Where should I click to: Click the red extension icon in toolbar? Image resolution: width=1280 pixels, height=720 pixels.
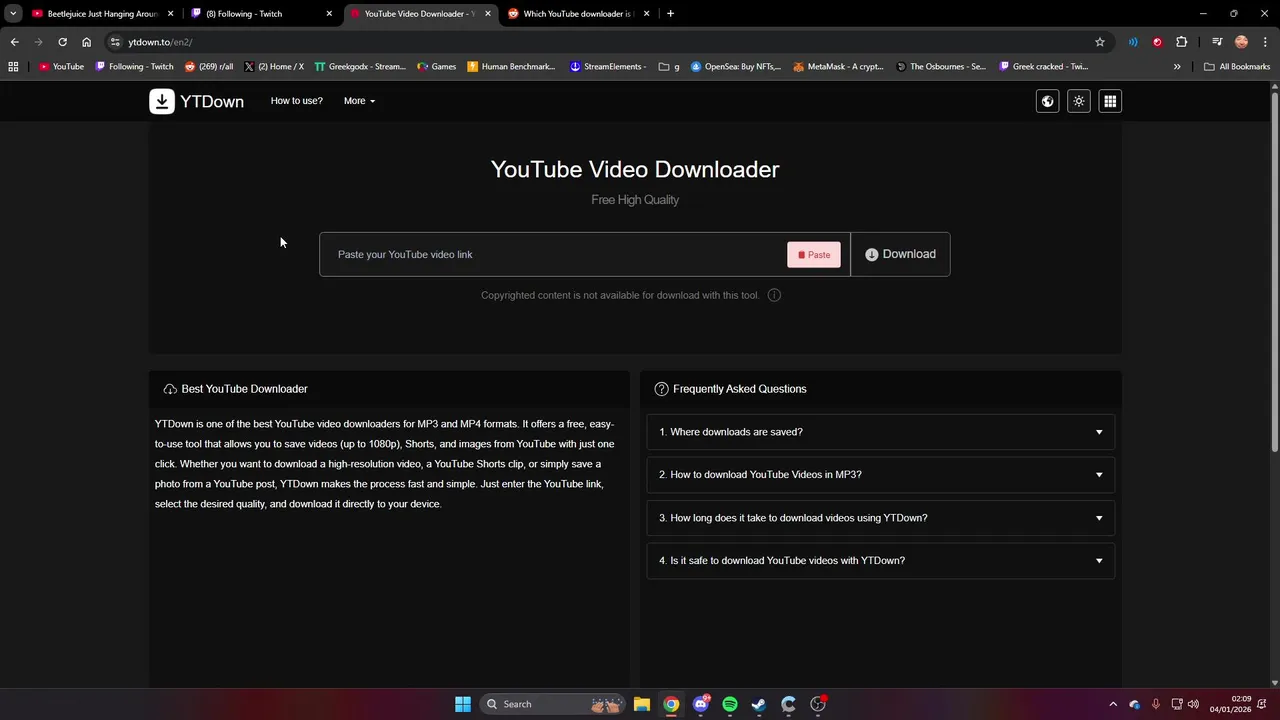point(1157,42)
